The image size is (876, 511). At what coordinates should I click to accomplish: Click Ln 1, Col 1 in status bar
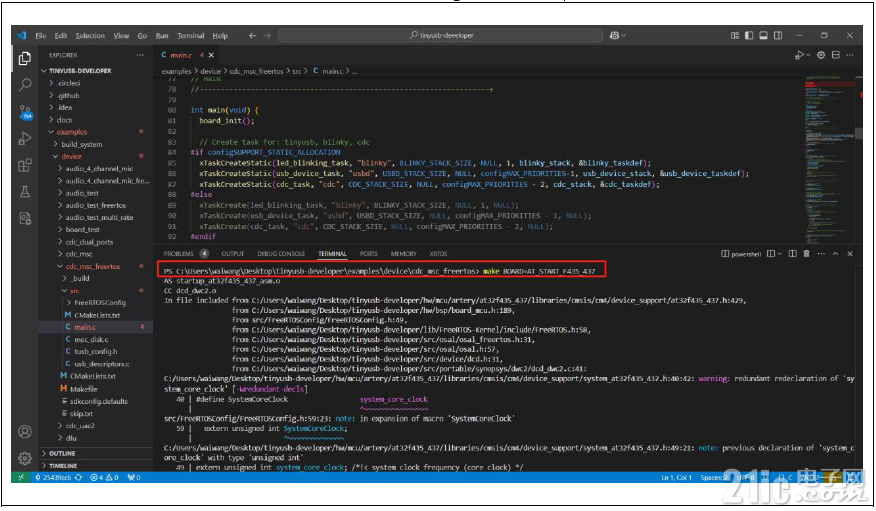[677, 477]
